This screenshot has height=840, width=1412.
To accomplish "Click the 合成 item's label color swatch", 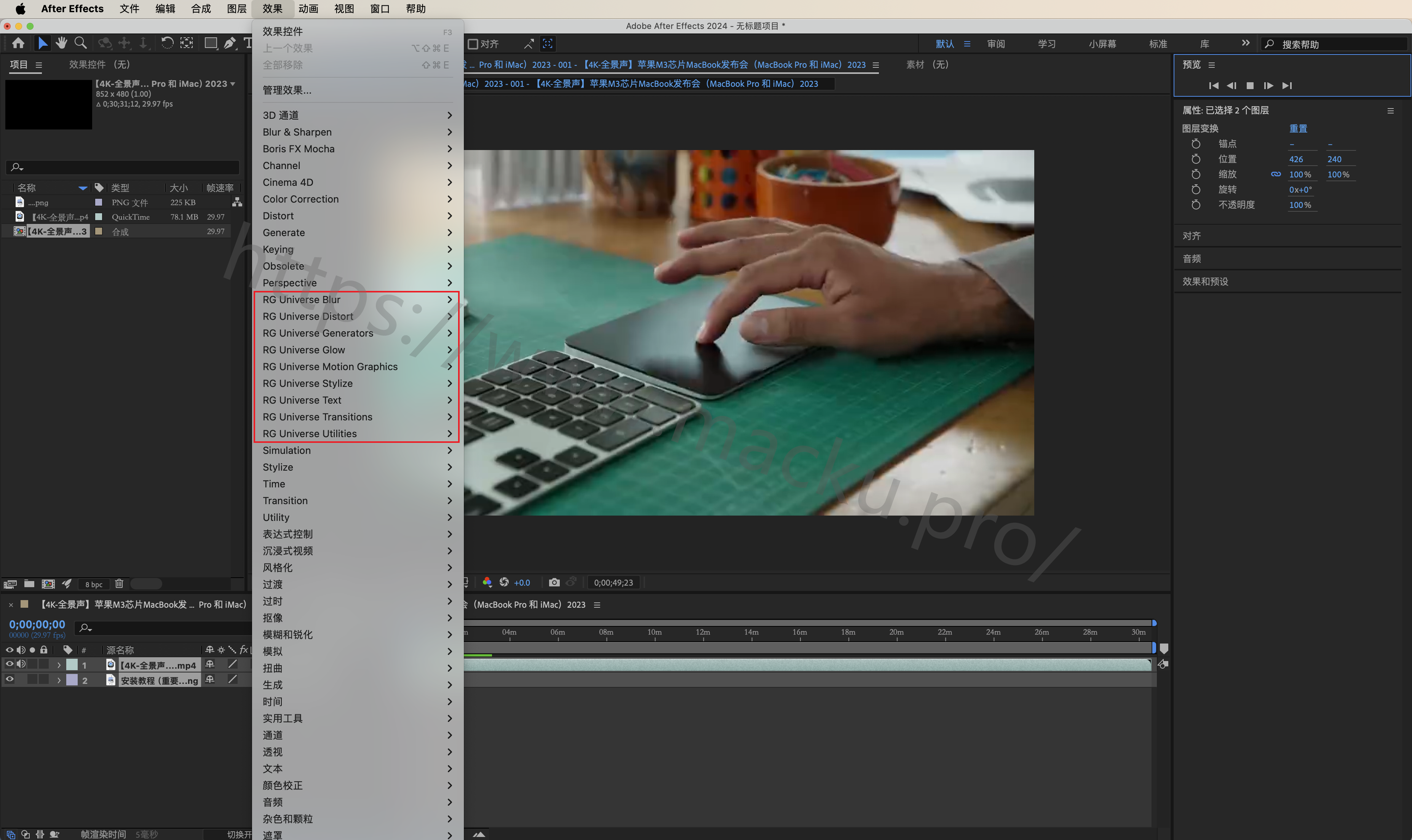I will click(x=99, y=231).
